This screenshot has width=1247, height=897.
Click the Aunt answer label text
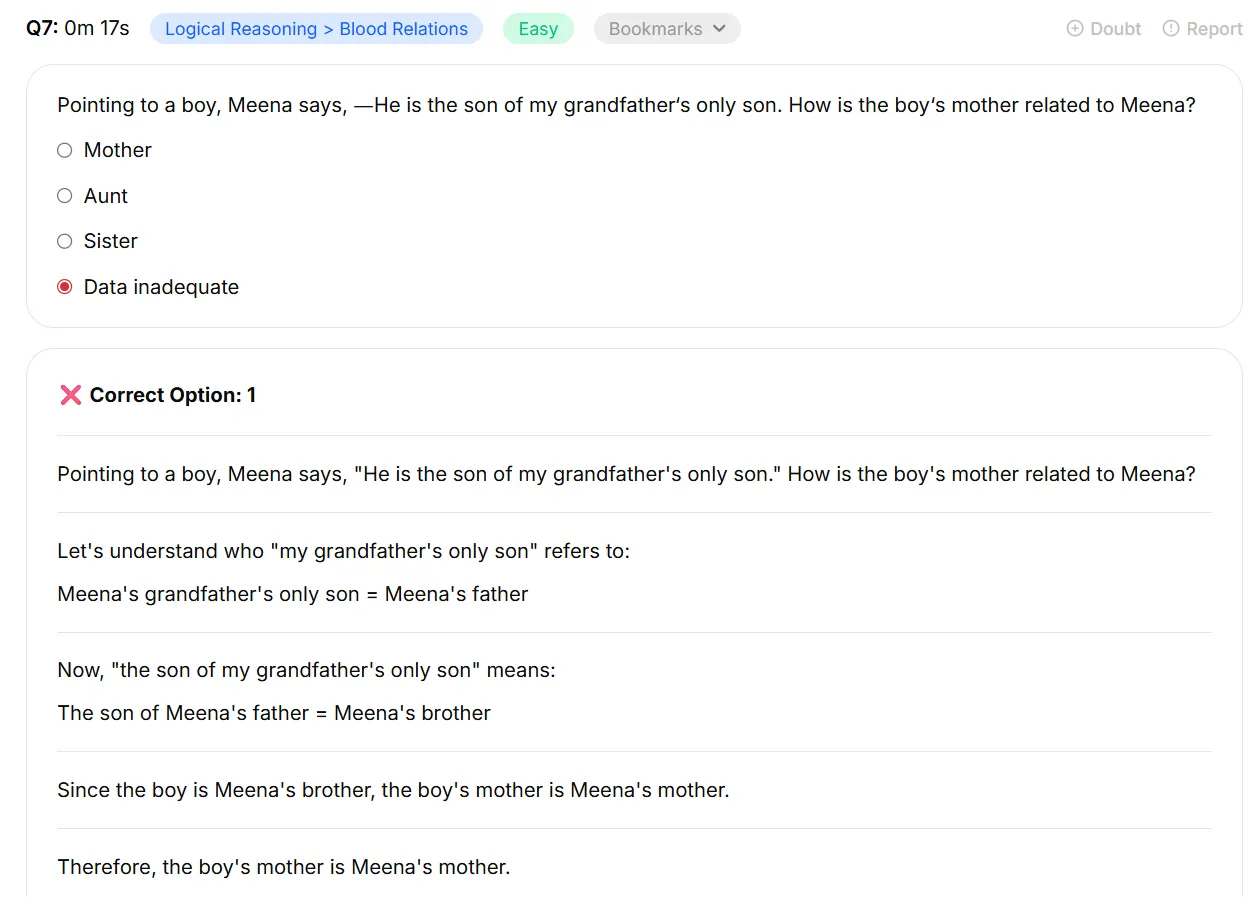pos(106,196)
